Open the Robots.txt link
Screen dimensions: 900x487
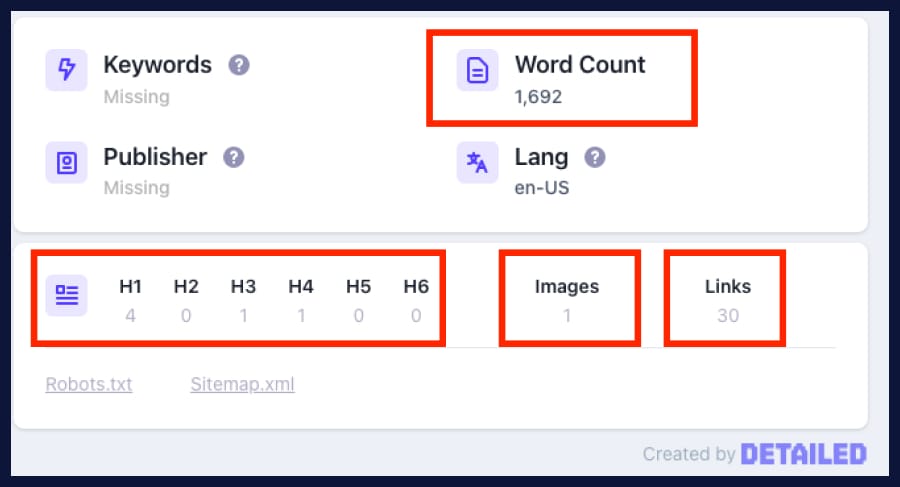point(89,385)
